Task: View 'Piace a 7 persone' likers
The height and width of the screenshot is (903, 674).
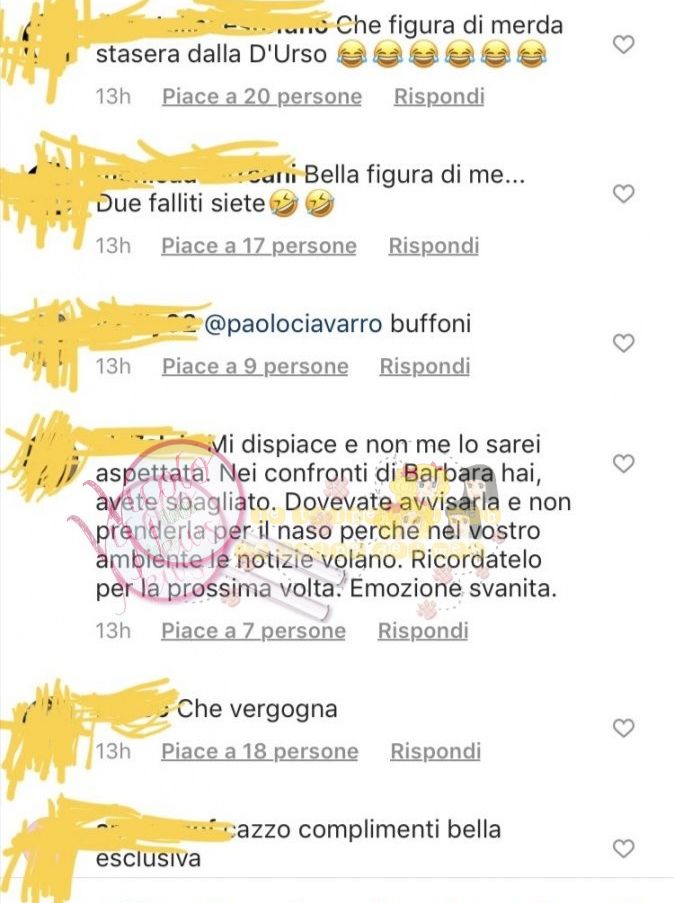Action: tap(253, 631)
